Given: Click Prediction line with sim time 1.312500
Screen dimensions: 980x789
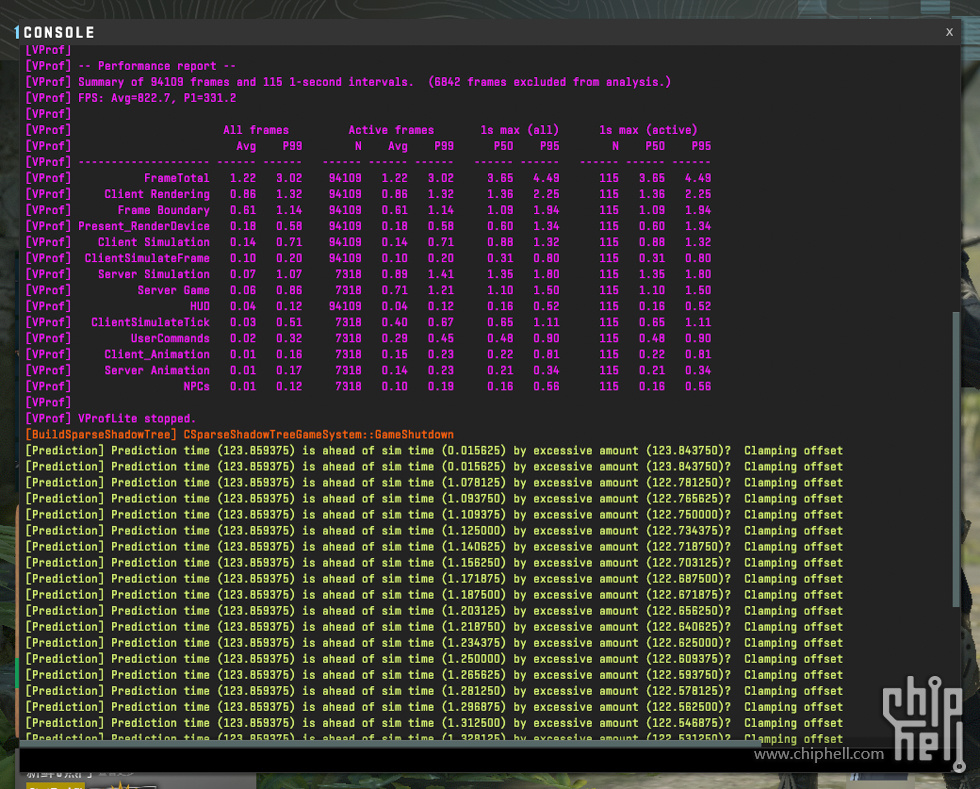Looking at the screenshot, I should [x=434, y=723].
